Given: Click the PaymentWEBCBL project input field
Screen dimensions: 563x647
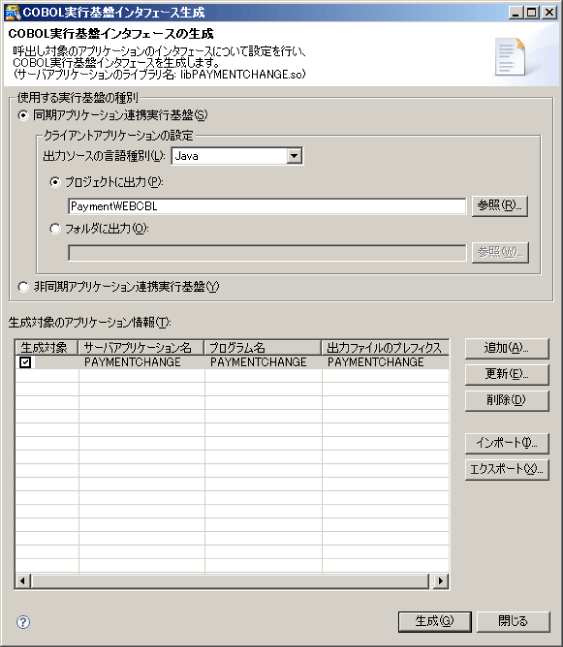Looking at the screenshot, I should click(267, 206).
